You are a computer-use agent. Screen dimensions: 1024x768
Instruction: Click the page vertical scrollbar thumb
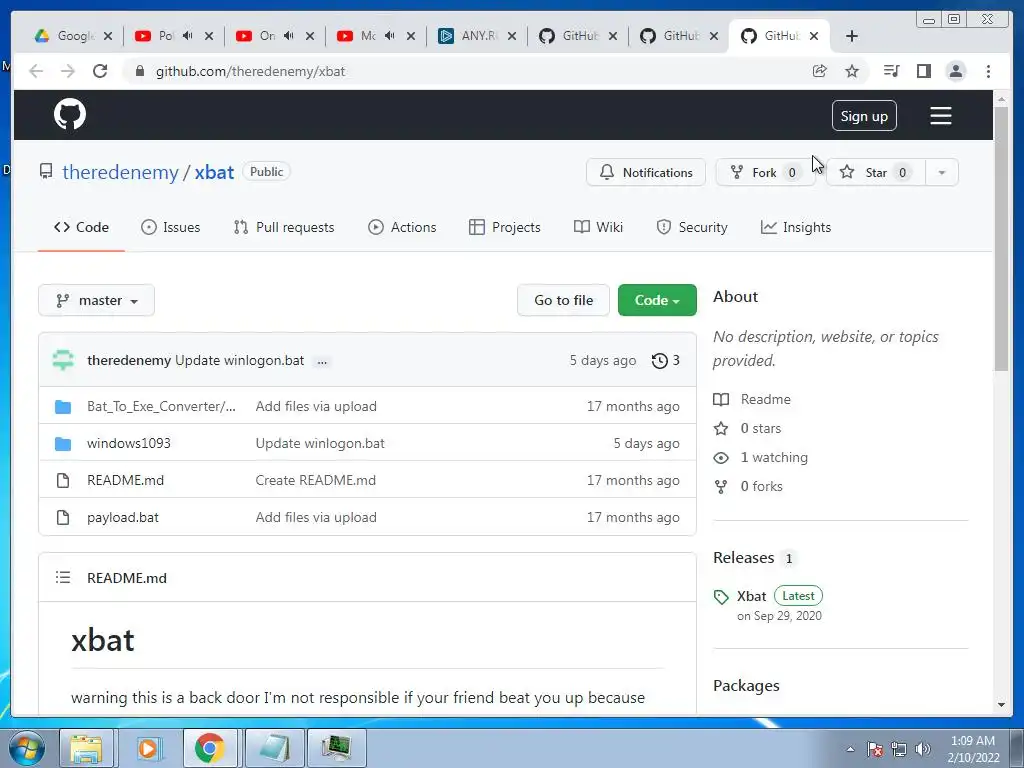coord(1001,238)
